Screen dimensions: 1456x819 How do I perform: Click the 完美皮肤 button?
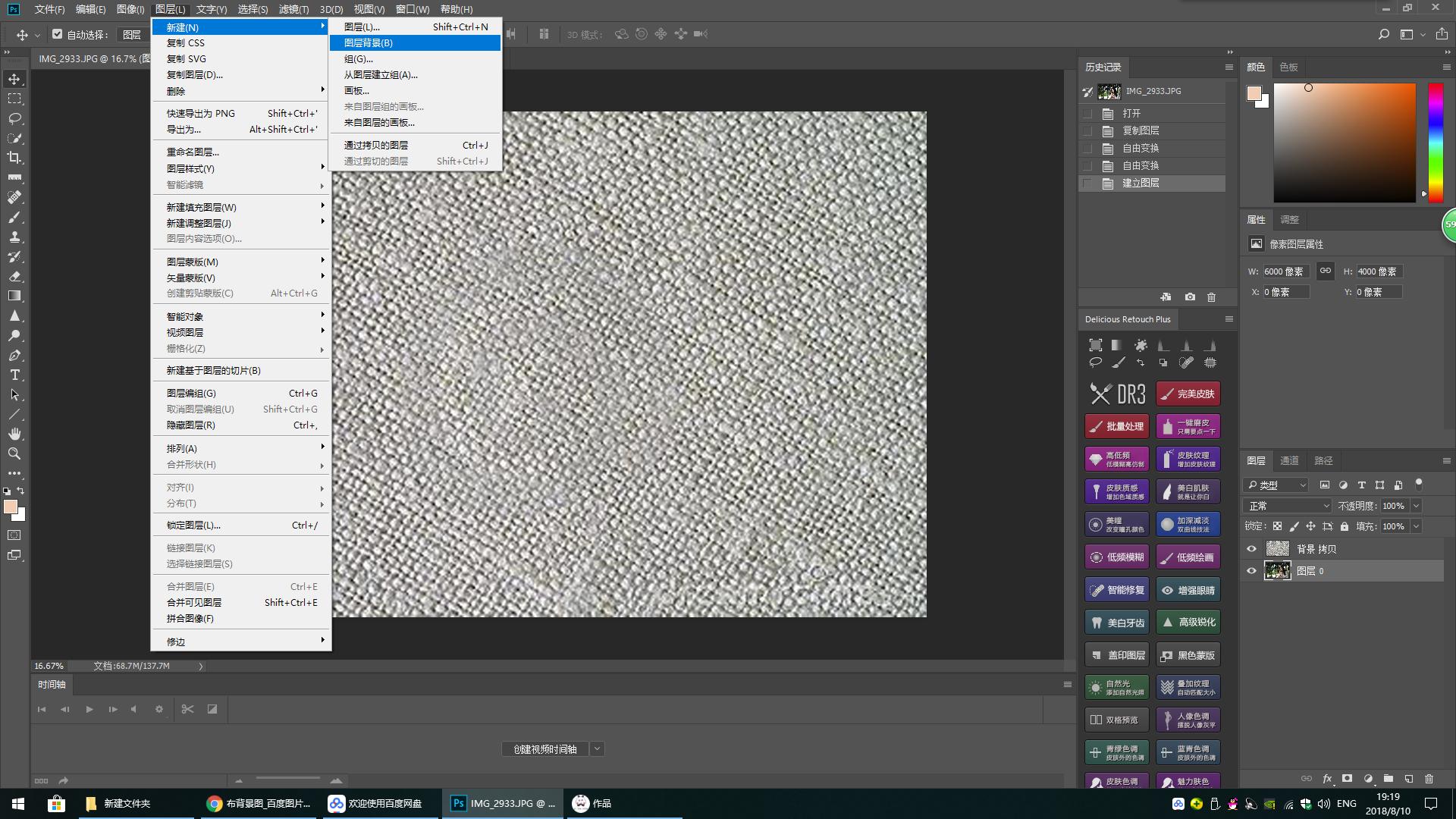pyautogui.click(x=1188, y=394)
